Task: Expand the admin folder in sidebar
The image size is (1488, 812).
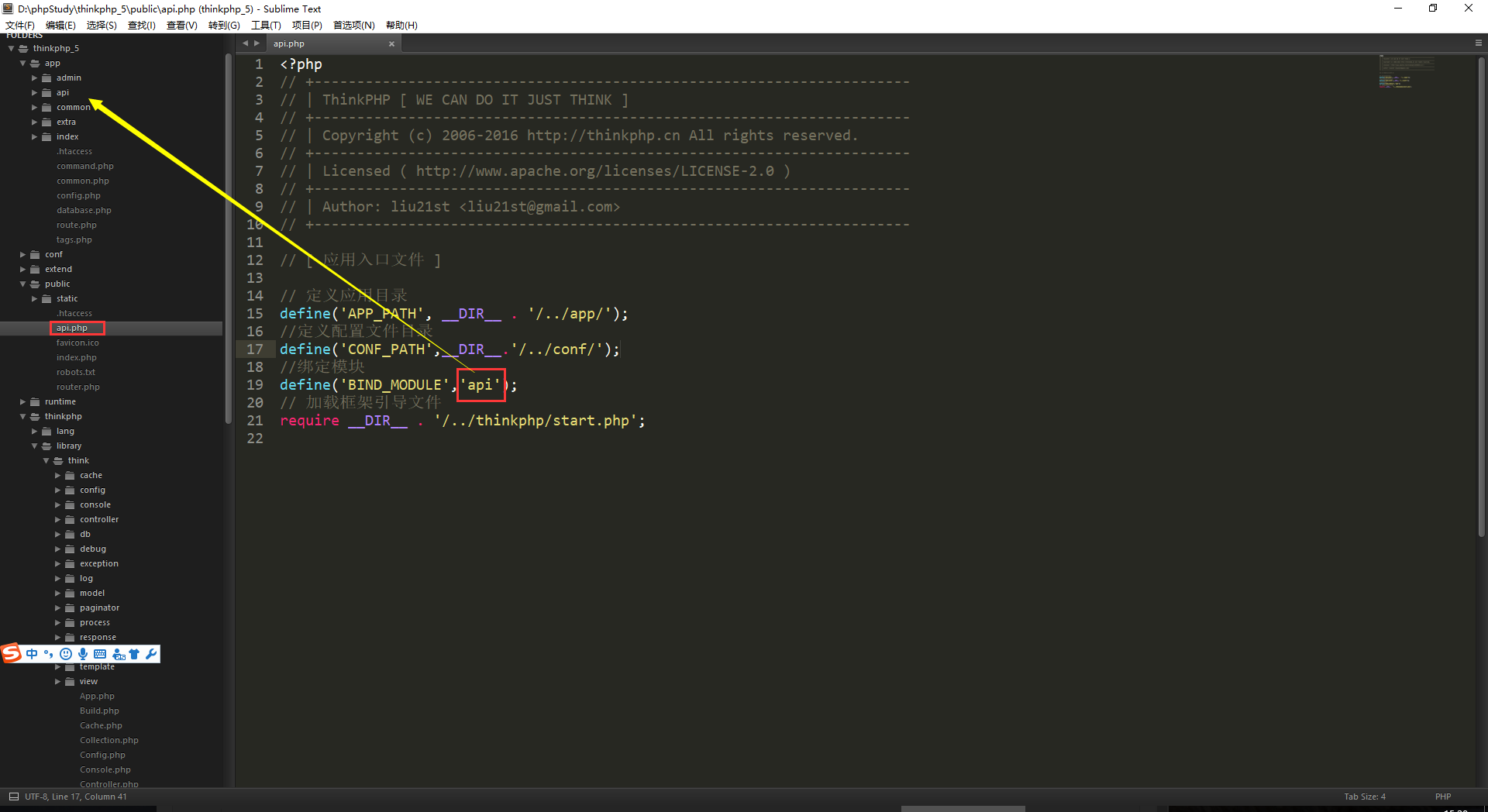Action: pos(34,78)
